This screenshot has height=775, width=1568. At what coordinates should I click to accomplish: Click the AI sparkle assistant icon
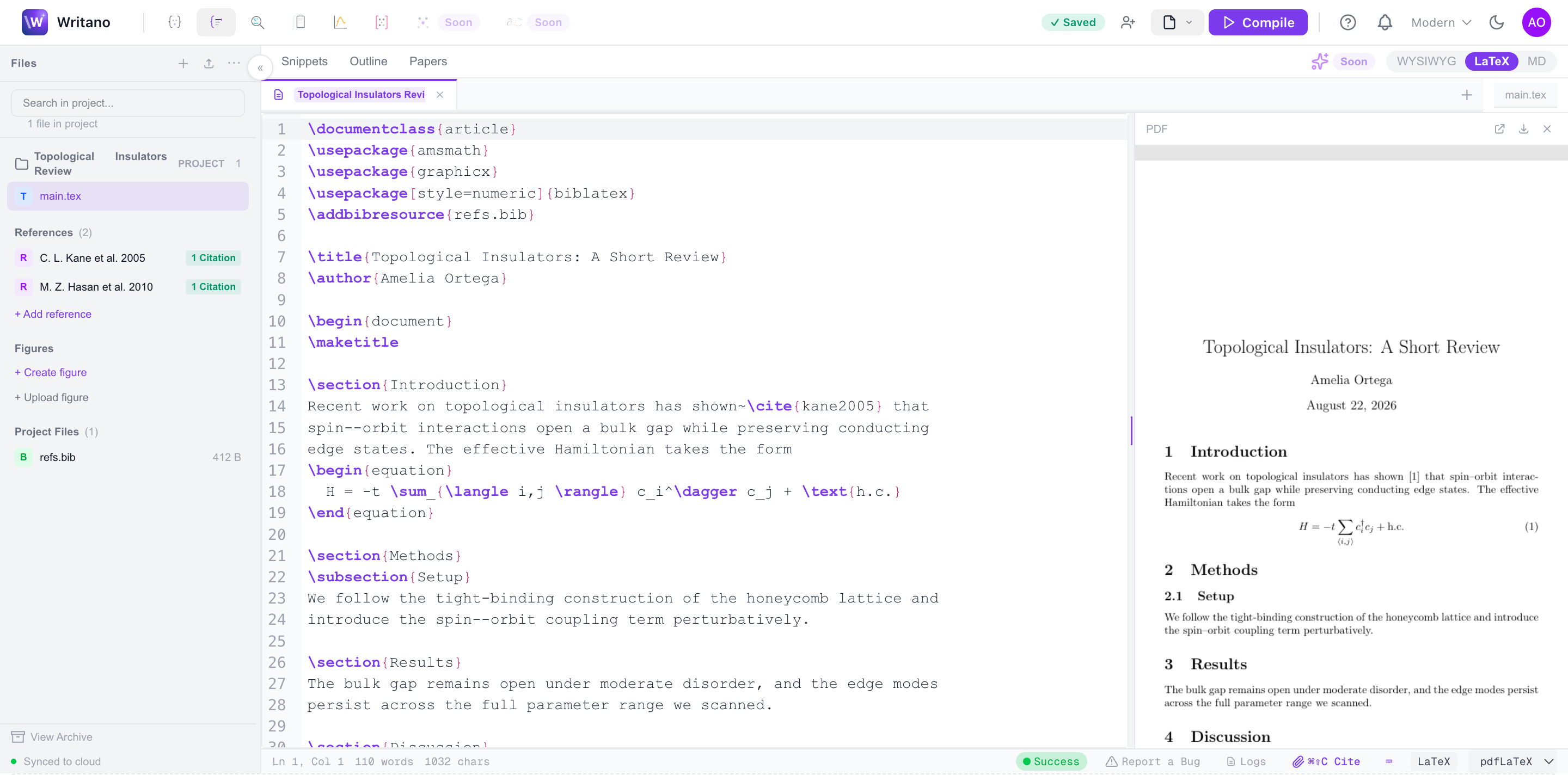tap(1320, 61)
